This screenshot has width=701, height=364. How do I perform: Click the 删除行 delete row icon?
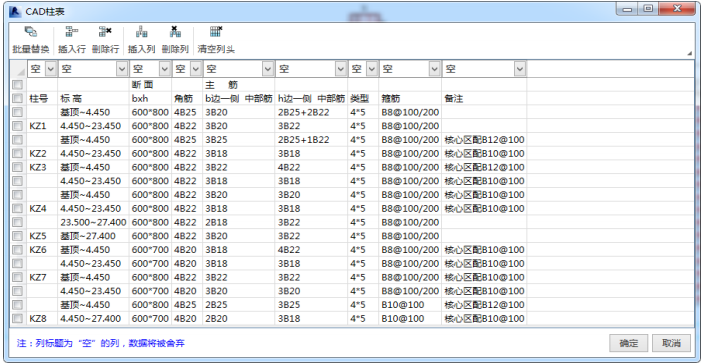[106, 32]
